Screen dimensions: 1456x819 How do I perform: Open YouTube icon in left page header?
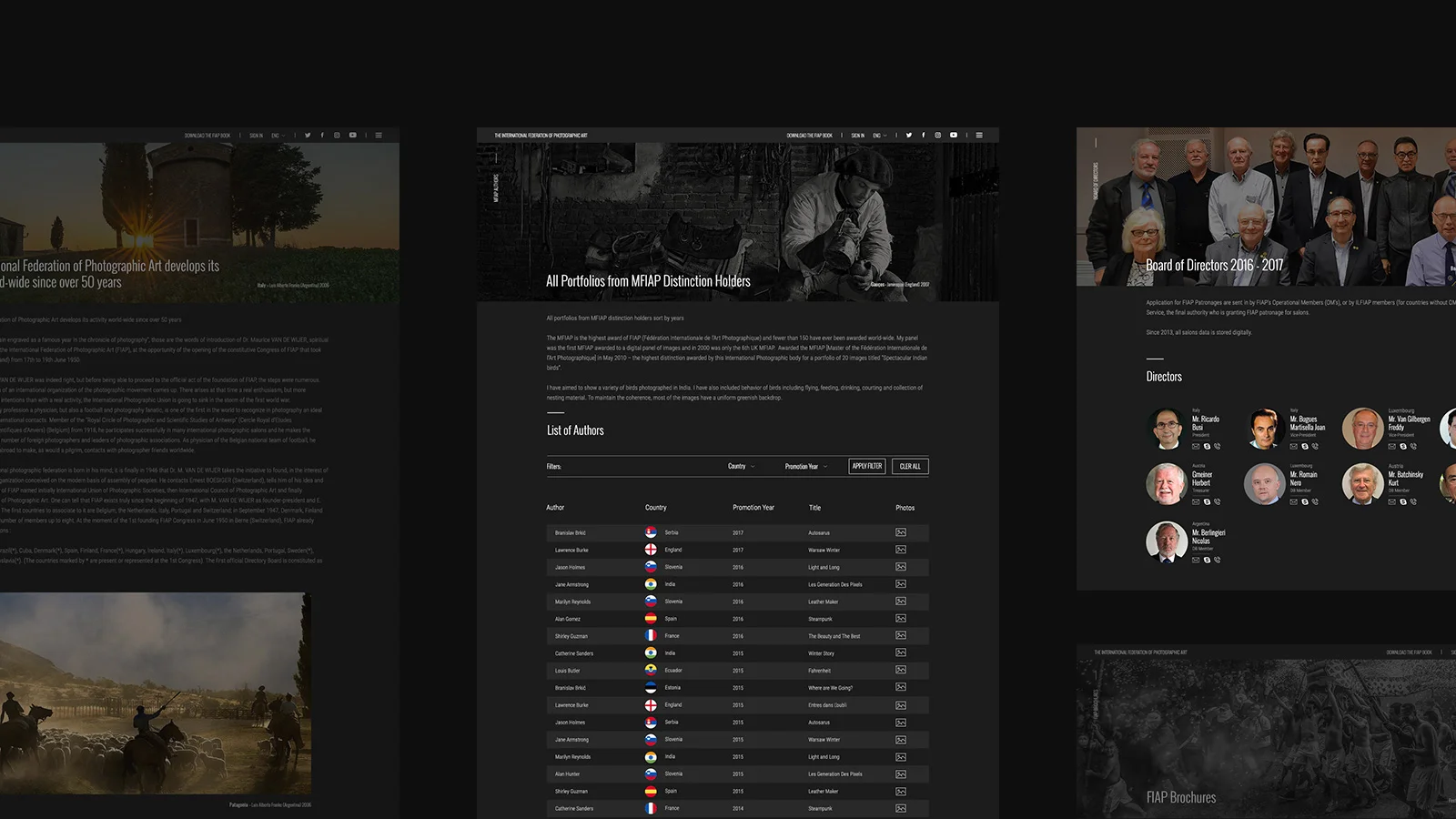point(353,136)
